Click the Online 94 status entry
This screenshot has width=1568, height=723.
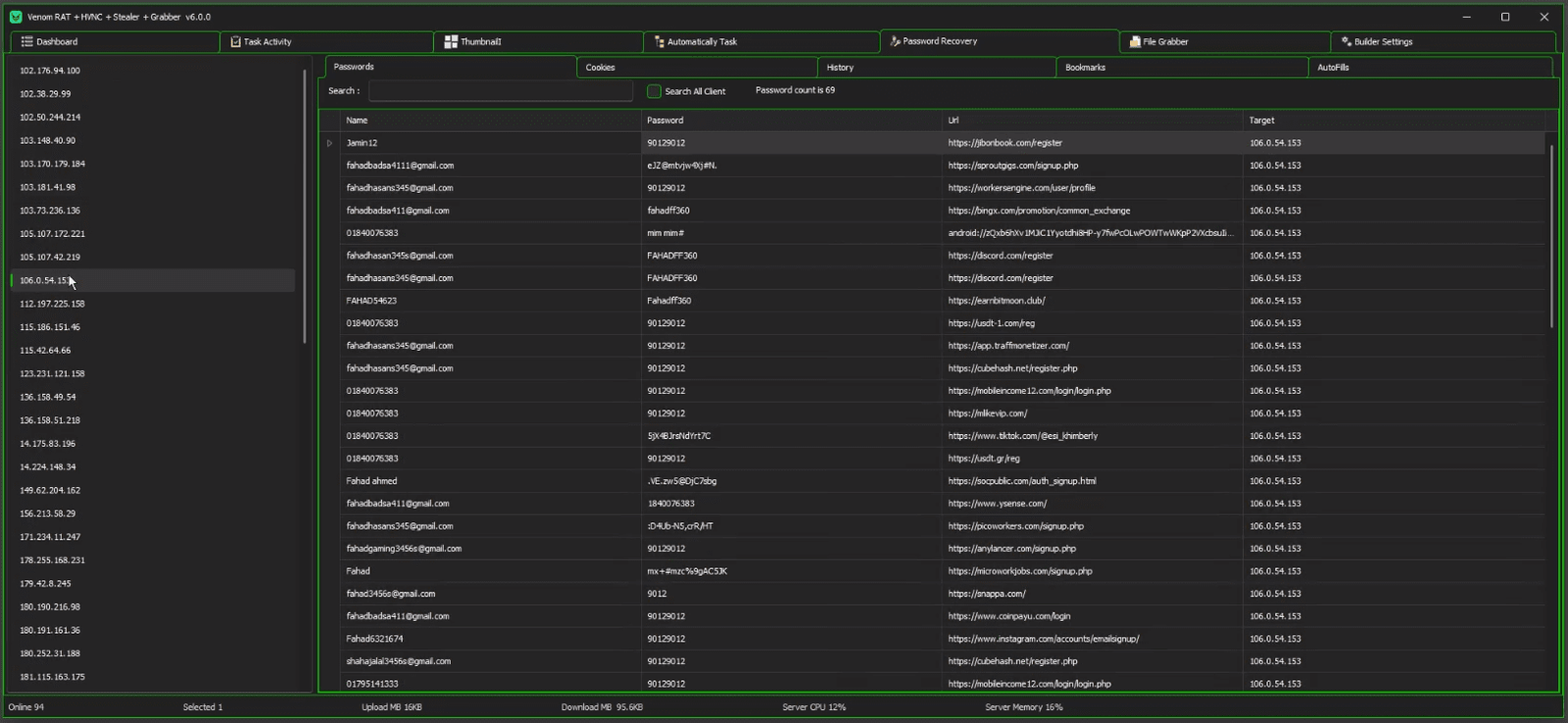[x=26, y=707]
